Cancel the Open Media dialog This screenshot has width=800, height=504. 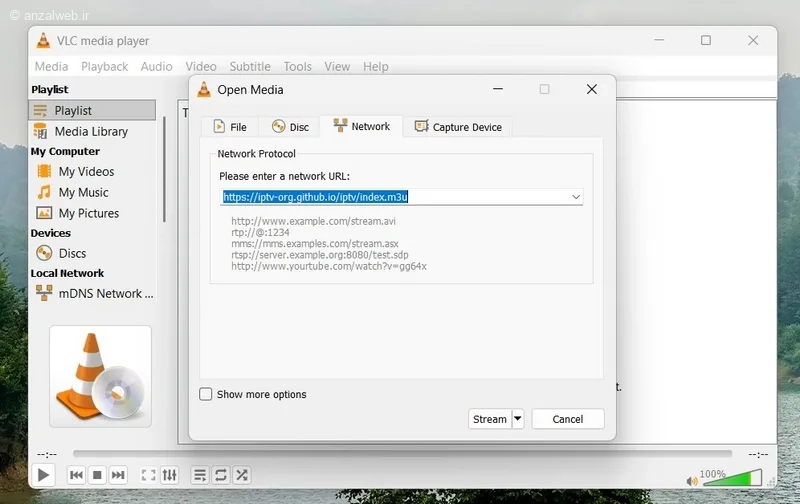point(568,419)
